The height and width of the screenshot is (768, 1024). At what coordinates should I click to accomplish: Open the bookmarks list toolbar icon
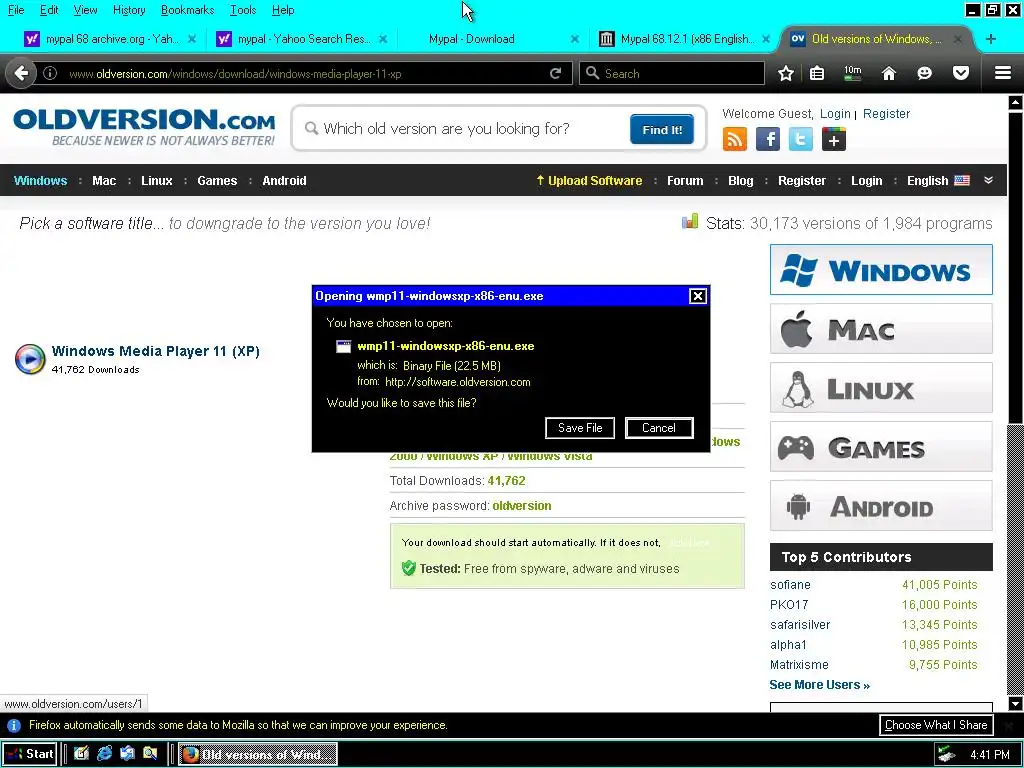coord(817,73)
